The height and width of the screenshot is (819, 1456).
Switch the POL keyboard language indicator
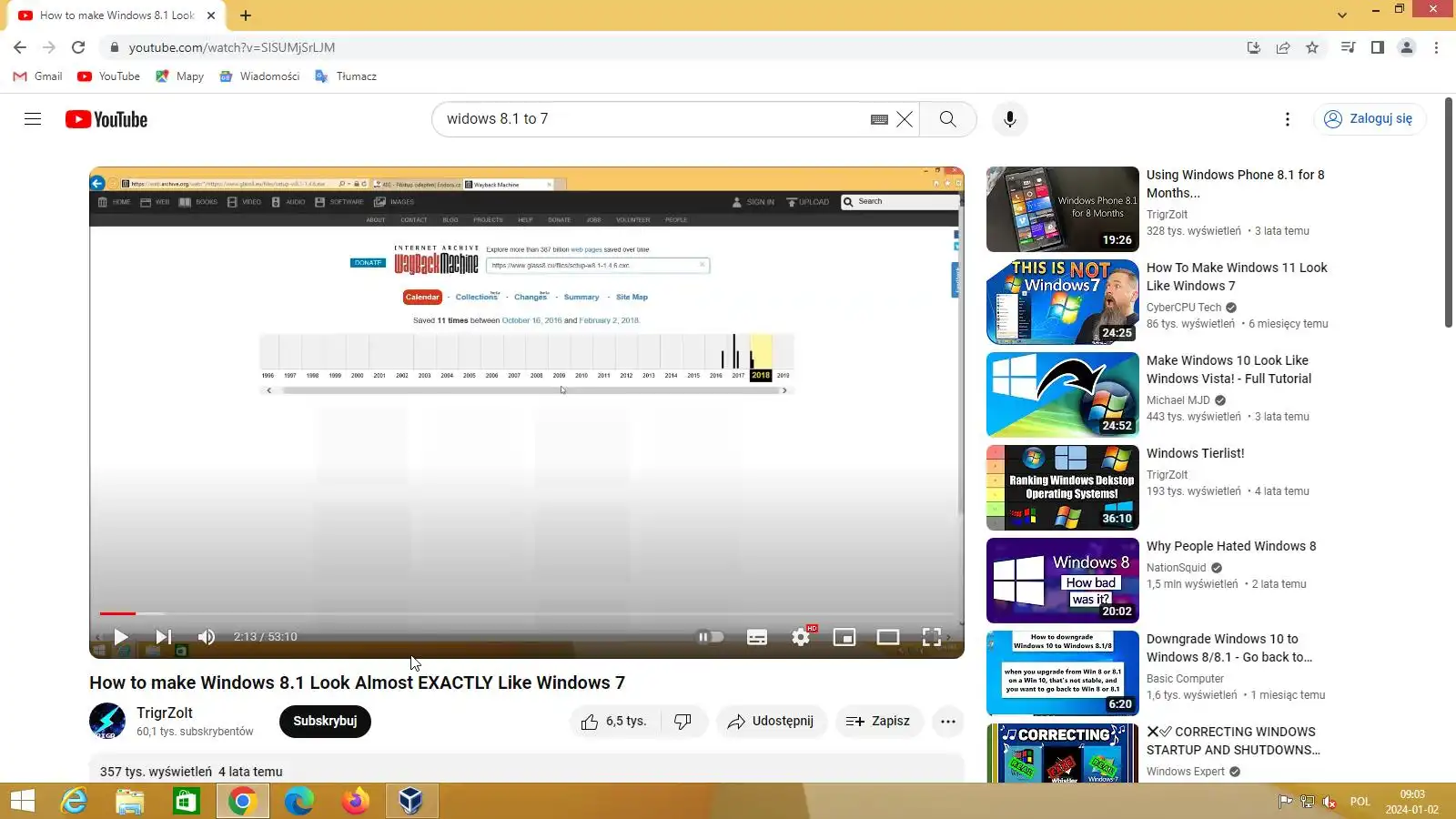[1360, 802]
